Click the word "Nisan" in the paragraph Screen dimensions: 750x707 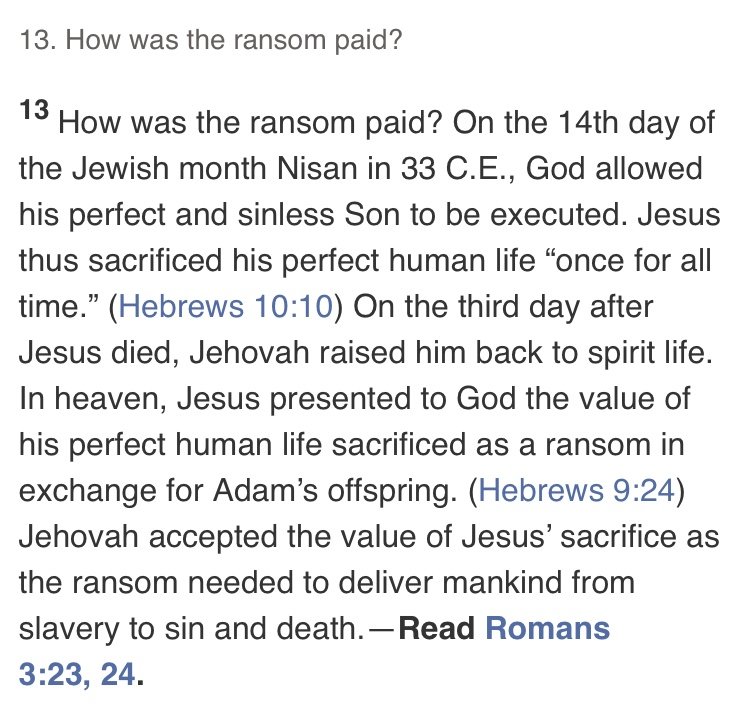point(318,168)
